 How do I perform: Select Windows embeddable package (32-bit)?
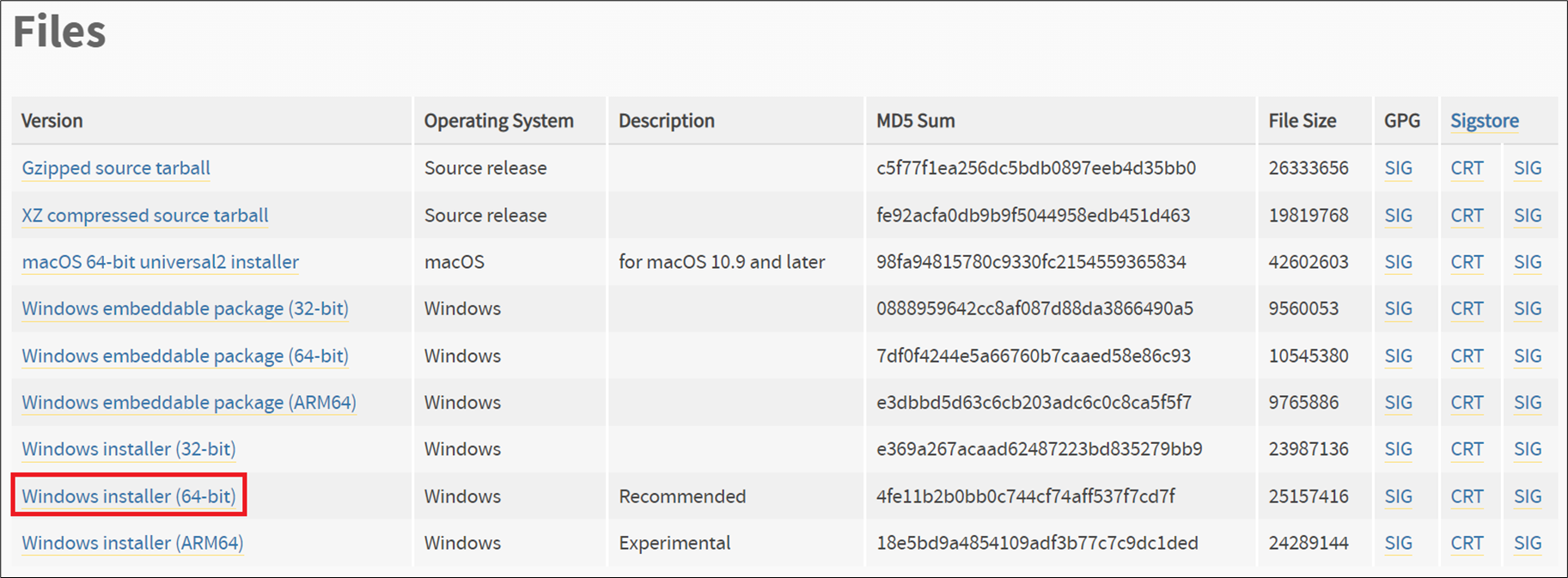(186, 308)
